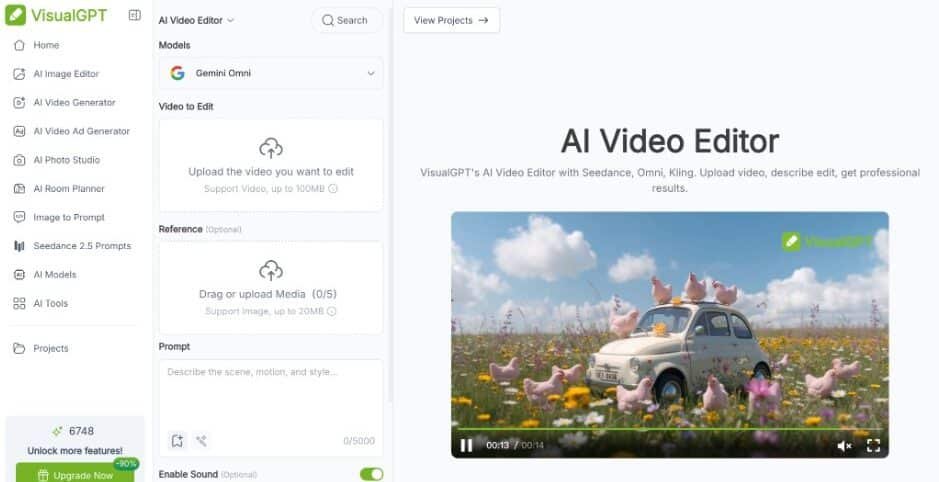Click the video size info icon
The height and width of the screenshot is (482, 939).
333,189
